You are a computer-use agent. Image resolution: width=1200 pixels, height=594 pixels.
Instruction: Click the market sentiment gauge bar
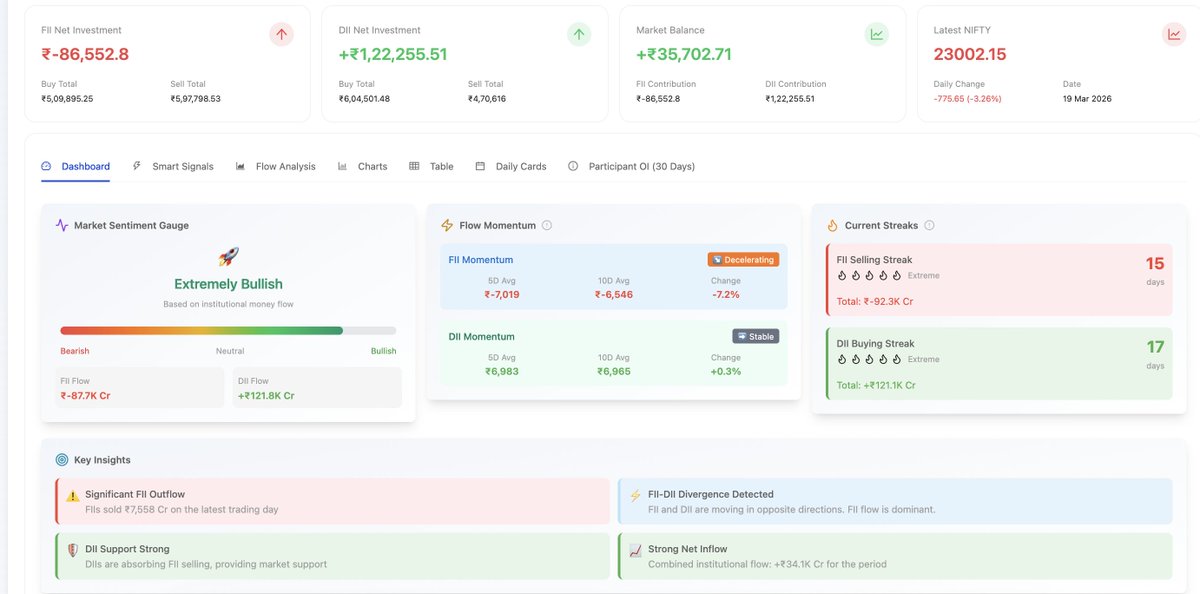click(228, 330)
